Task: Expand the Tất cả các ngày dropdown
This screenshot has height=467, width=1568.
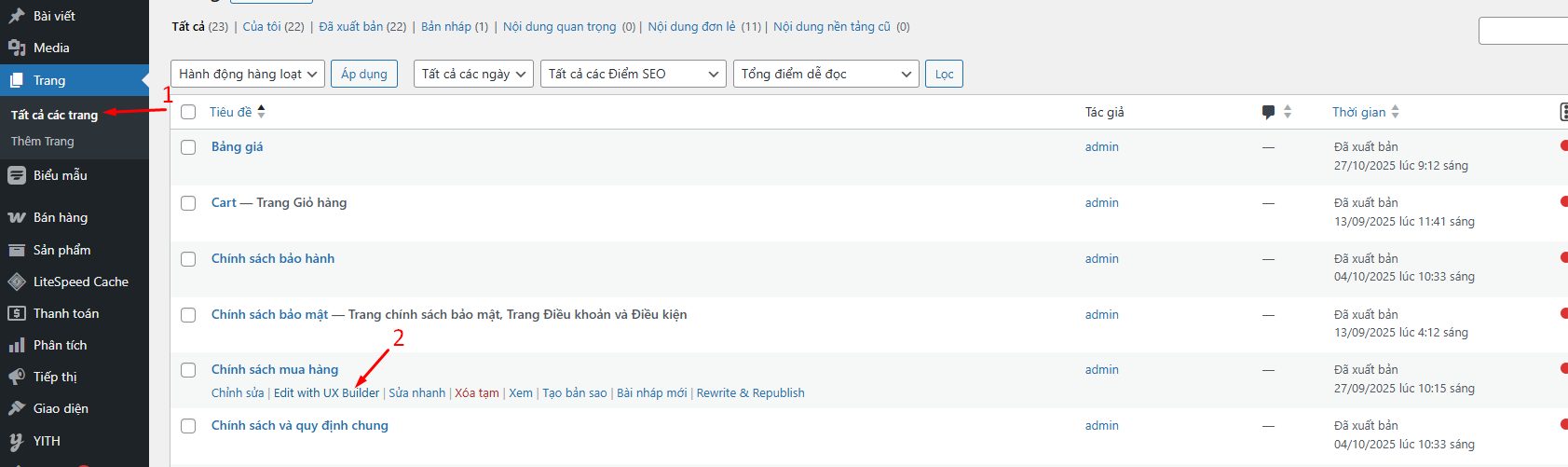Action: (473, 74)
